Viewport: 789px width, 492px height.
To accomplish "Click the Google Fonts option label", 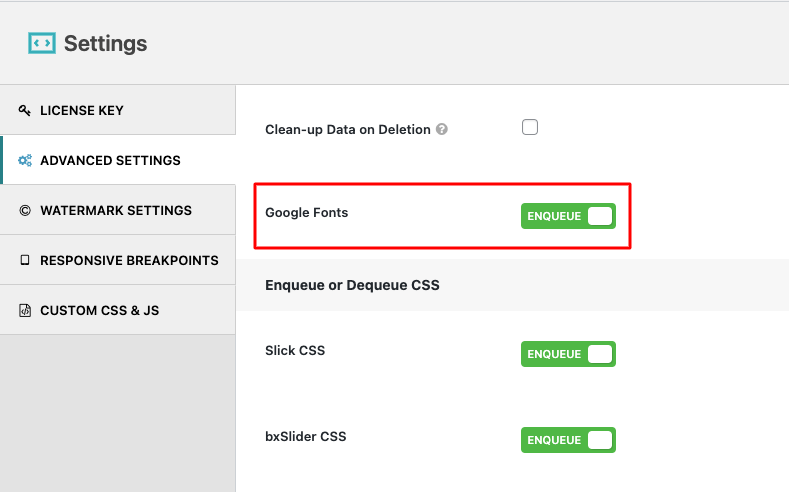I will 306,212.
